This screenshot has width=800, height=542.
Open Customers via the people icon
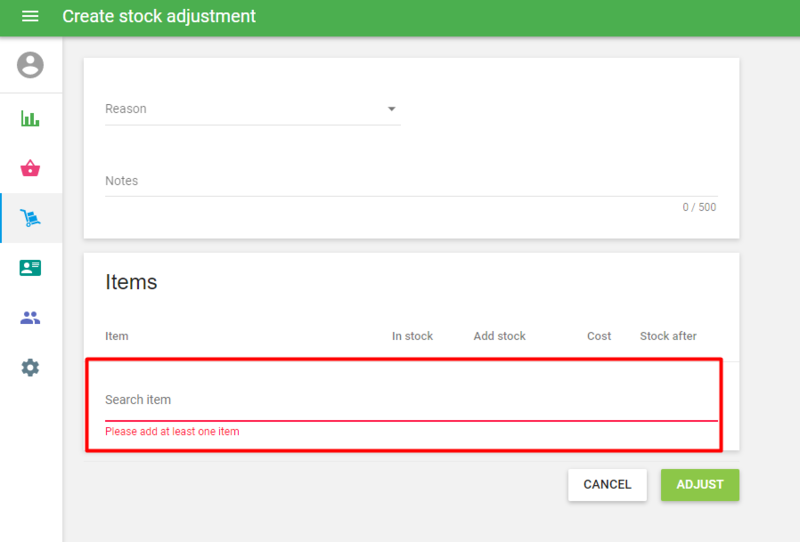(x=30, y=318)
